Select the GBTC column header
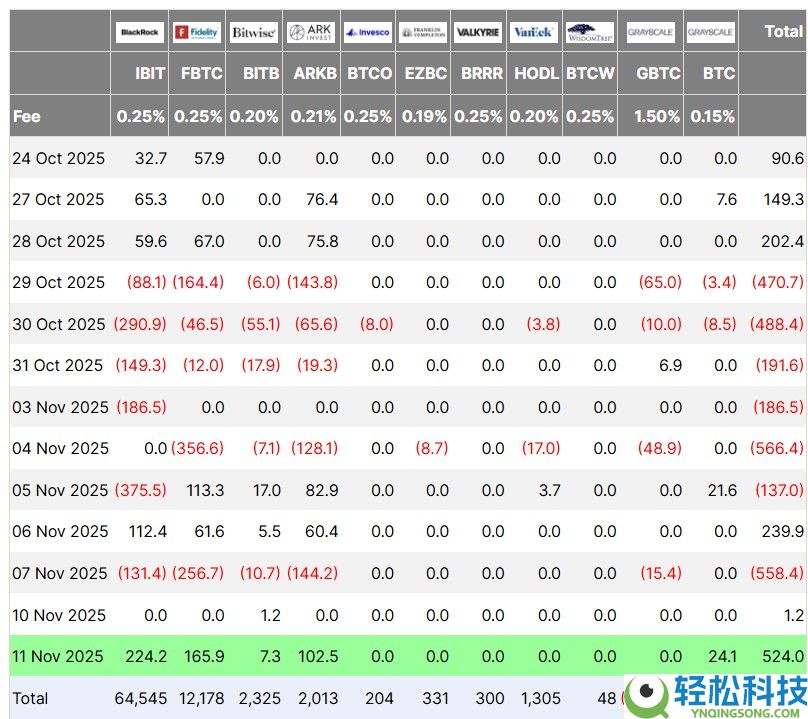Image resolution: width=808 pixels, height=719 pixels. (659, 73)
